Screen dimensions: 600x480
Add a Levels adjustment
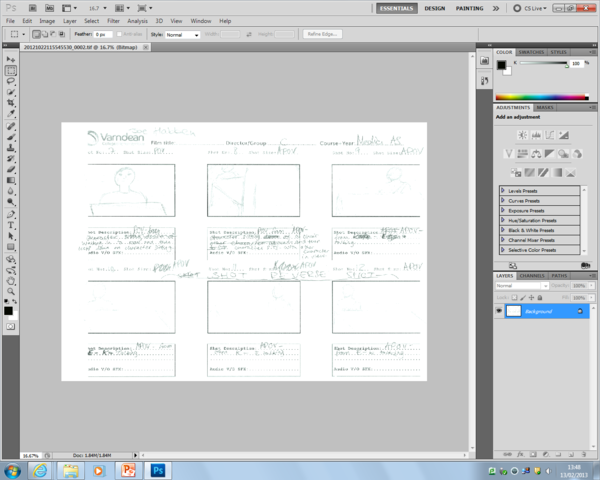pyautogui.click(x=536, y=135)
